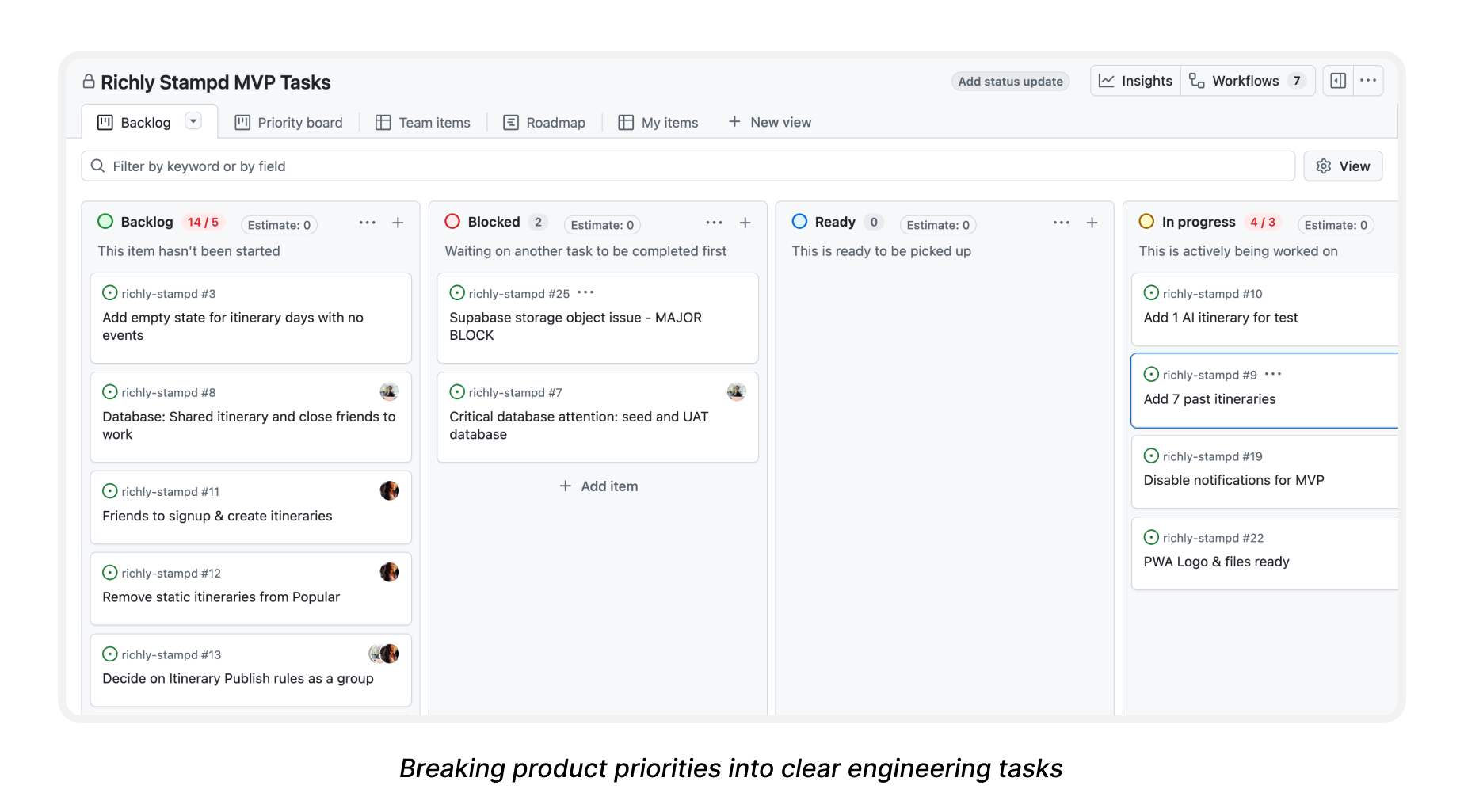Add an item to the Blocked column
The width and height of the screenshot is (1464, 812).
pyautogui.click(x=745, y=223)
